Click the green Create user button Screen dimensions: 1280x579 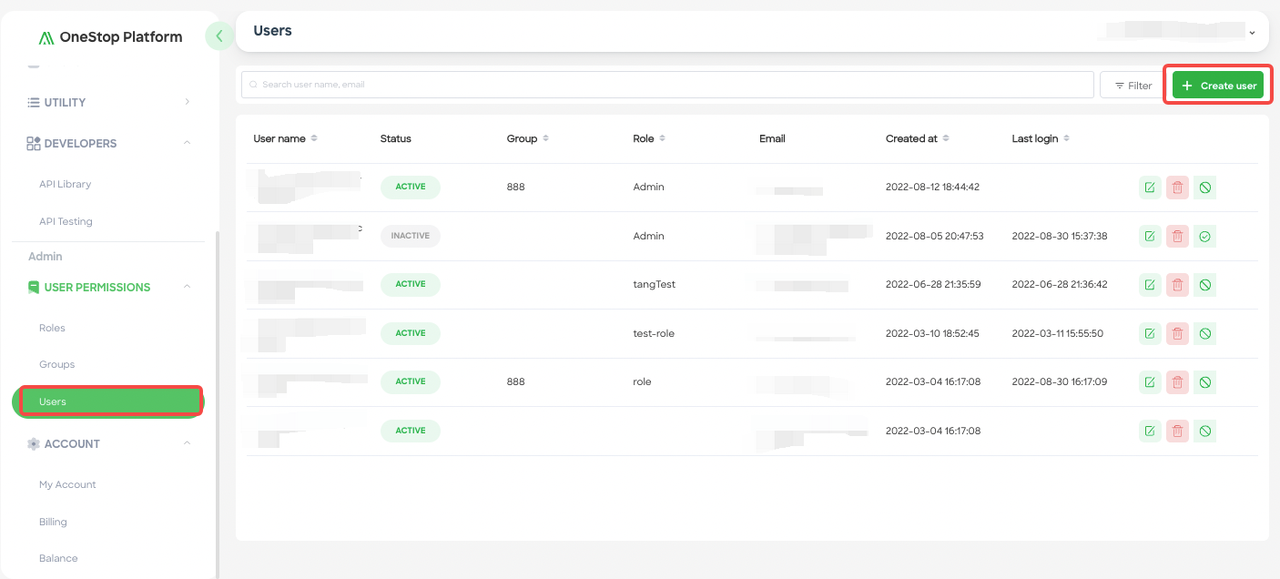[1217, 85]
